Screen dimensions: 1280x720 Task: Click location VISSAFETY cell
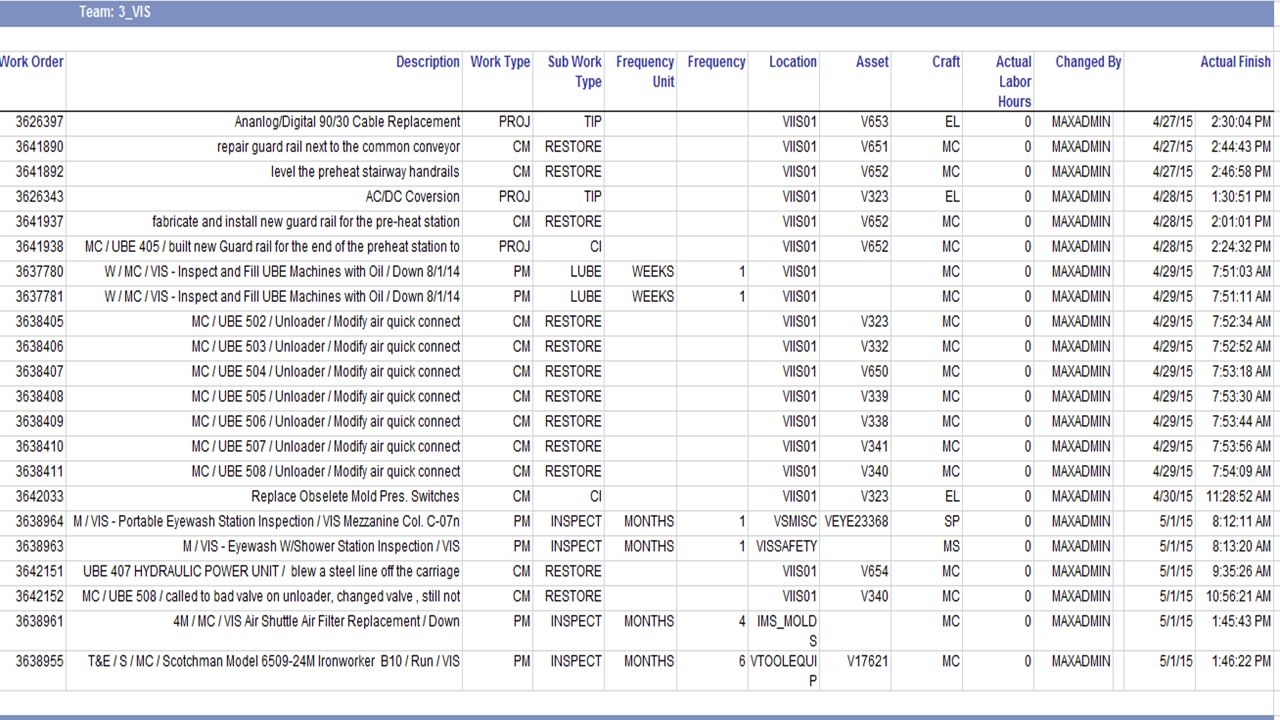[787, 547]
